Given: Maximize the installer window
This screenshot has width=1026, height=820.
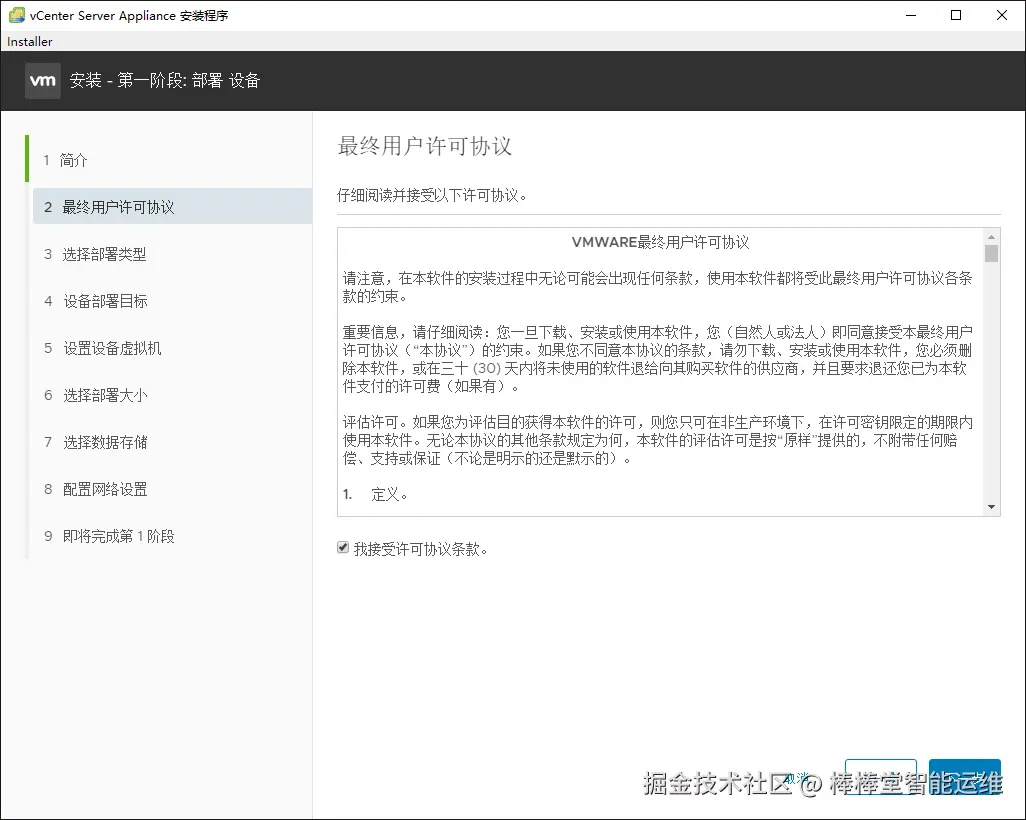Looking at the screenshot, I should [x=956, y=15].
